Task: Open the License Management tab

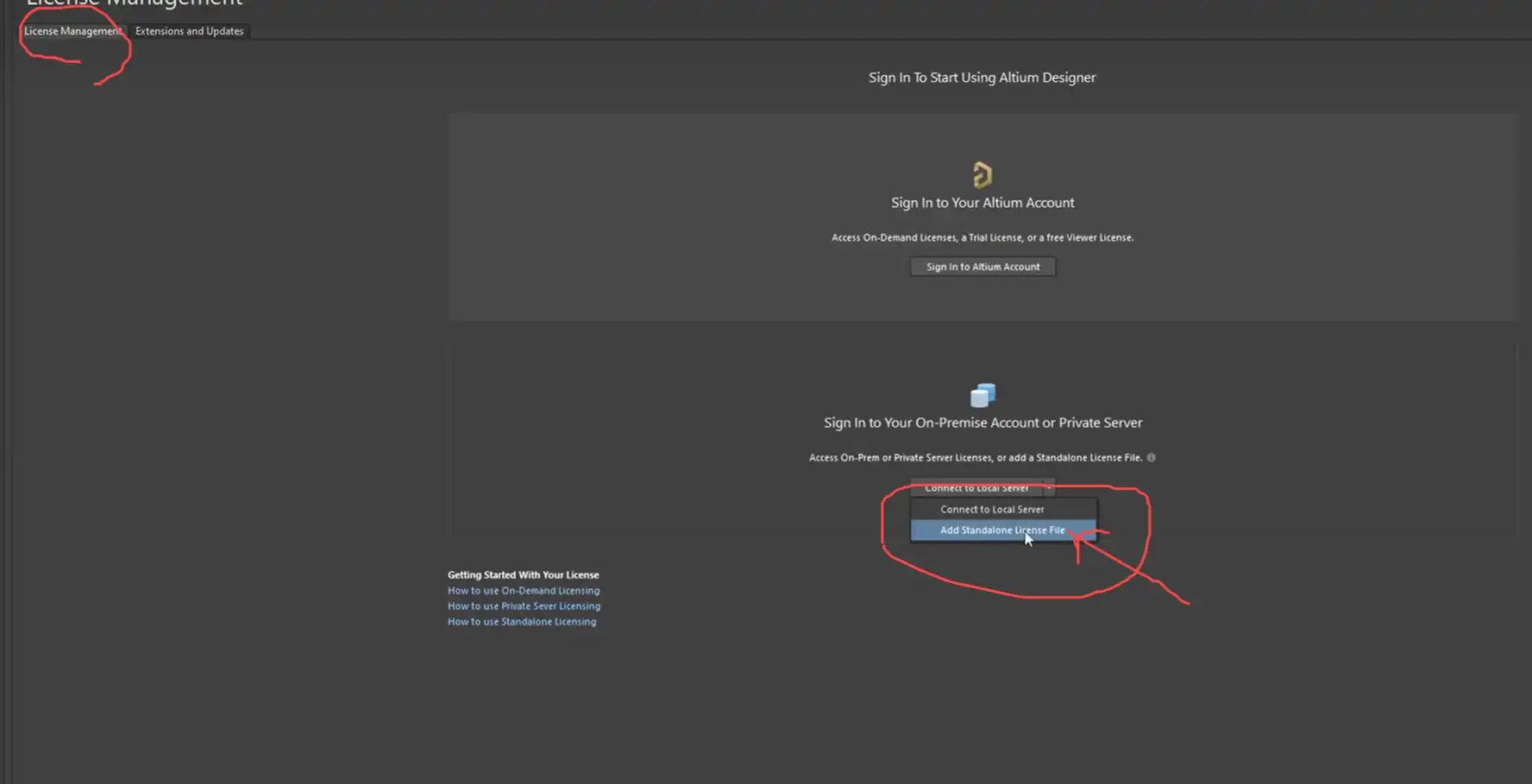Action: point(72,31)
